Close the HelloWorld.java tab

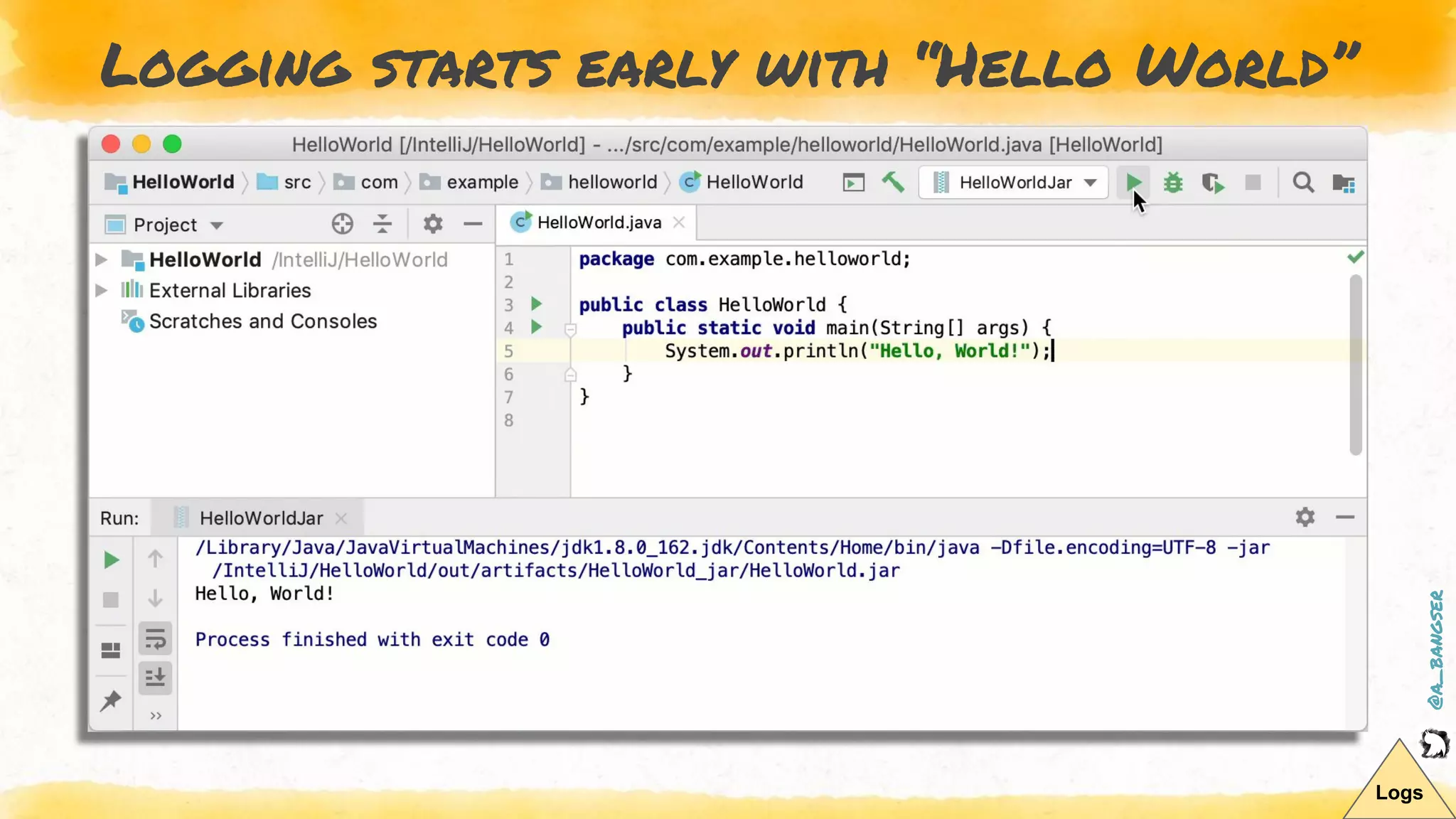click(679, 223)
